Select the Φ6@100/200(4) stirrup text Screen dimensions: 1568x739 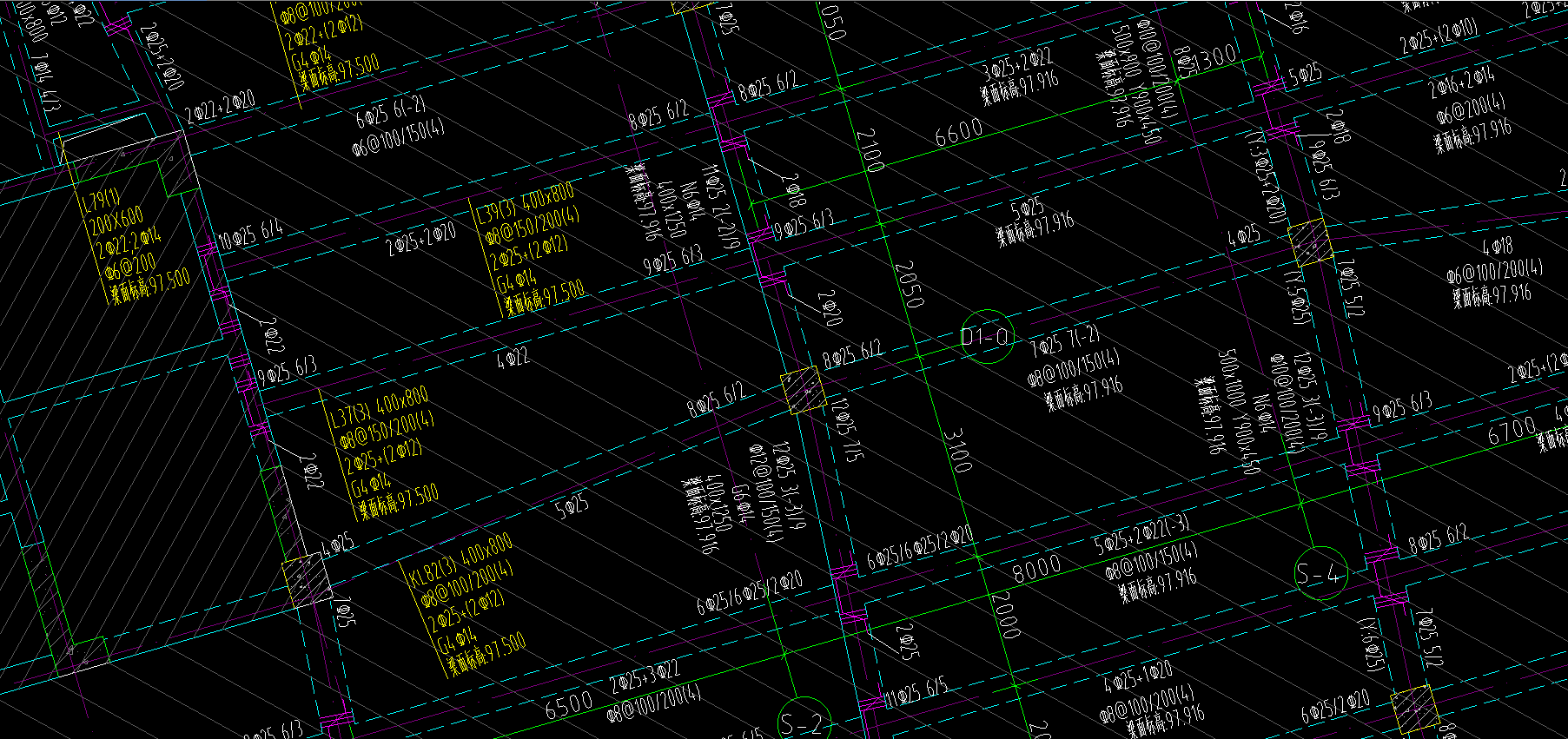pos(1495,268)
